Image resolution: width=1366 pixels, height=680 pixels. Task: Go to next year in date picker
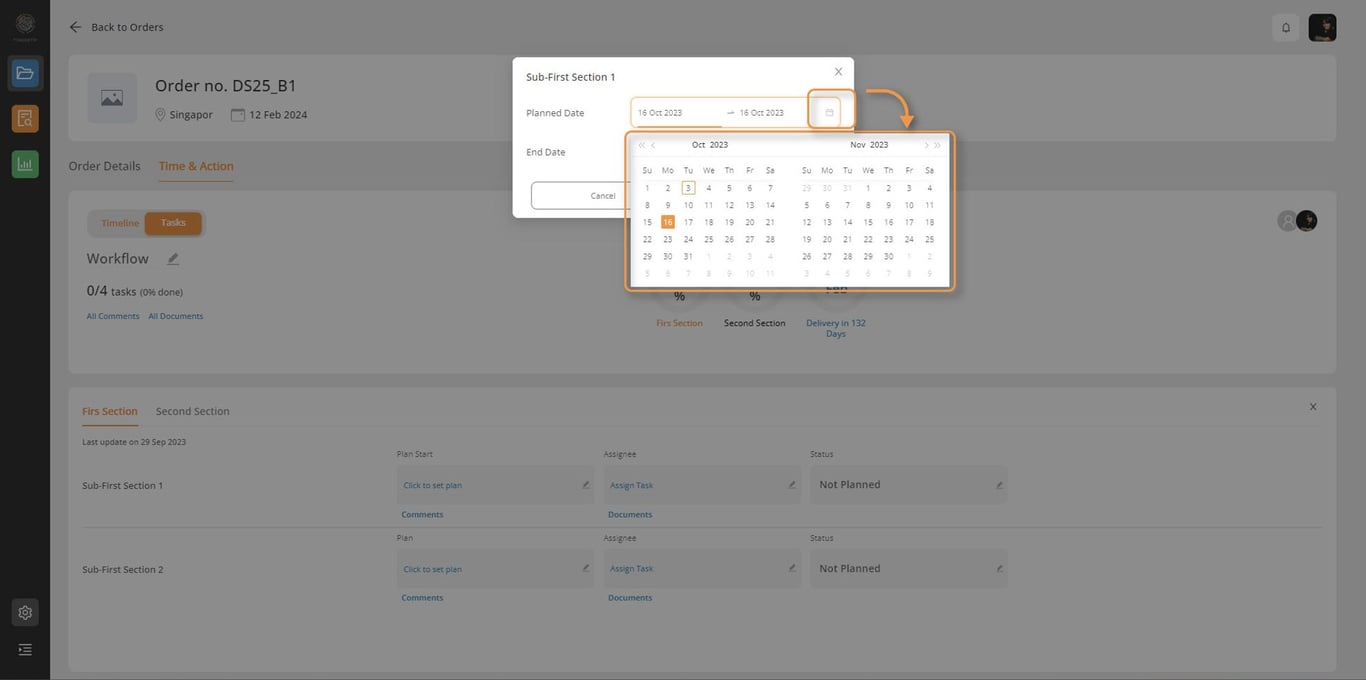(x=937, y=145)
